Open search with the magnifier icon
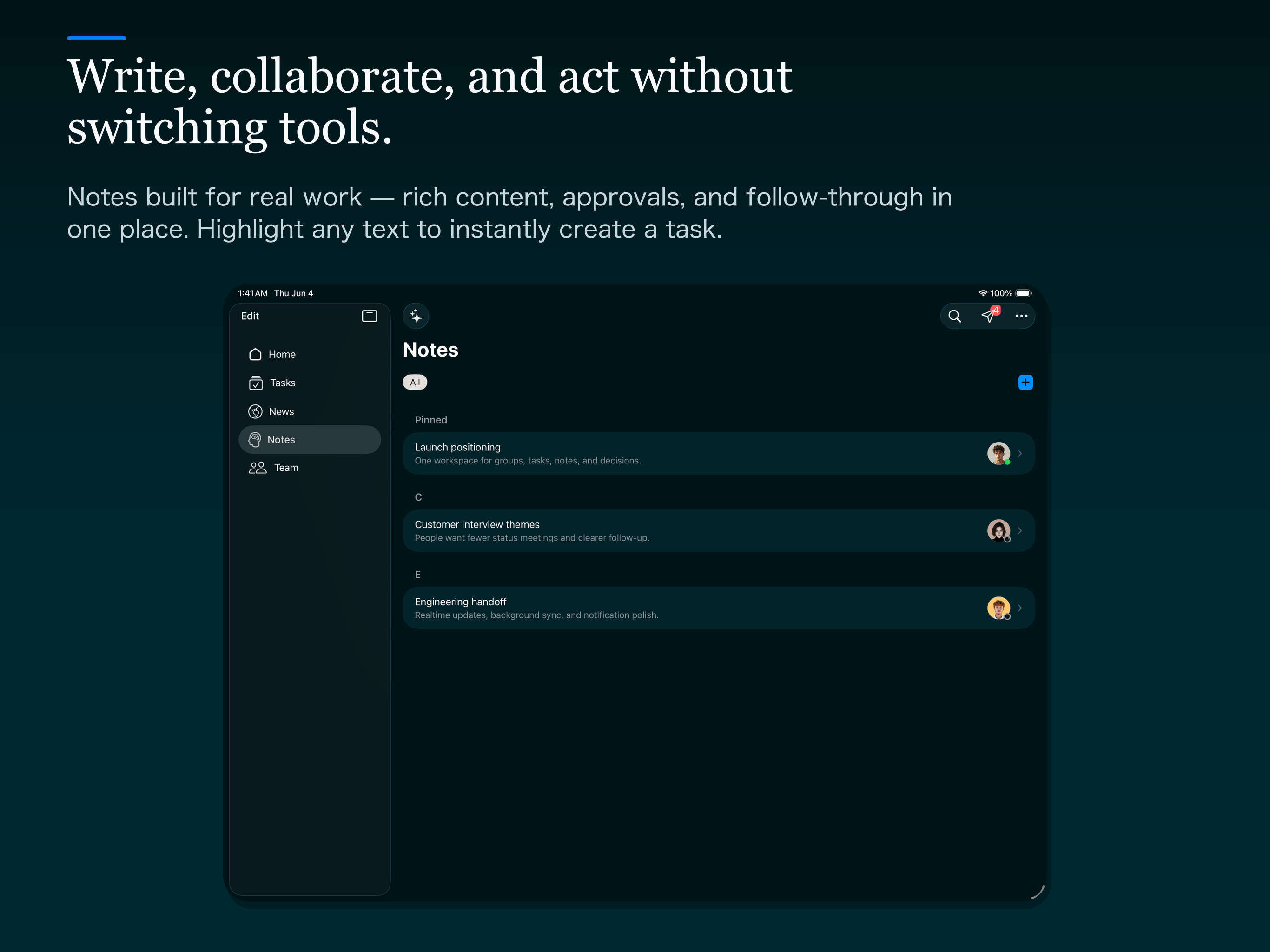This screenshot has height=952, width=1270. [954, 316]
